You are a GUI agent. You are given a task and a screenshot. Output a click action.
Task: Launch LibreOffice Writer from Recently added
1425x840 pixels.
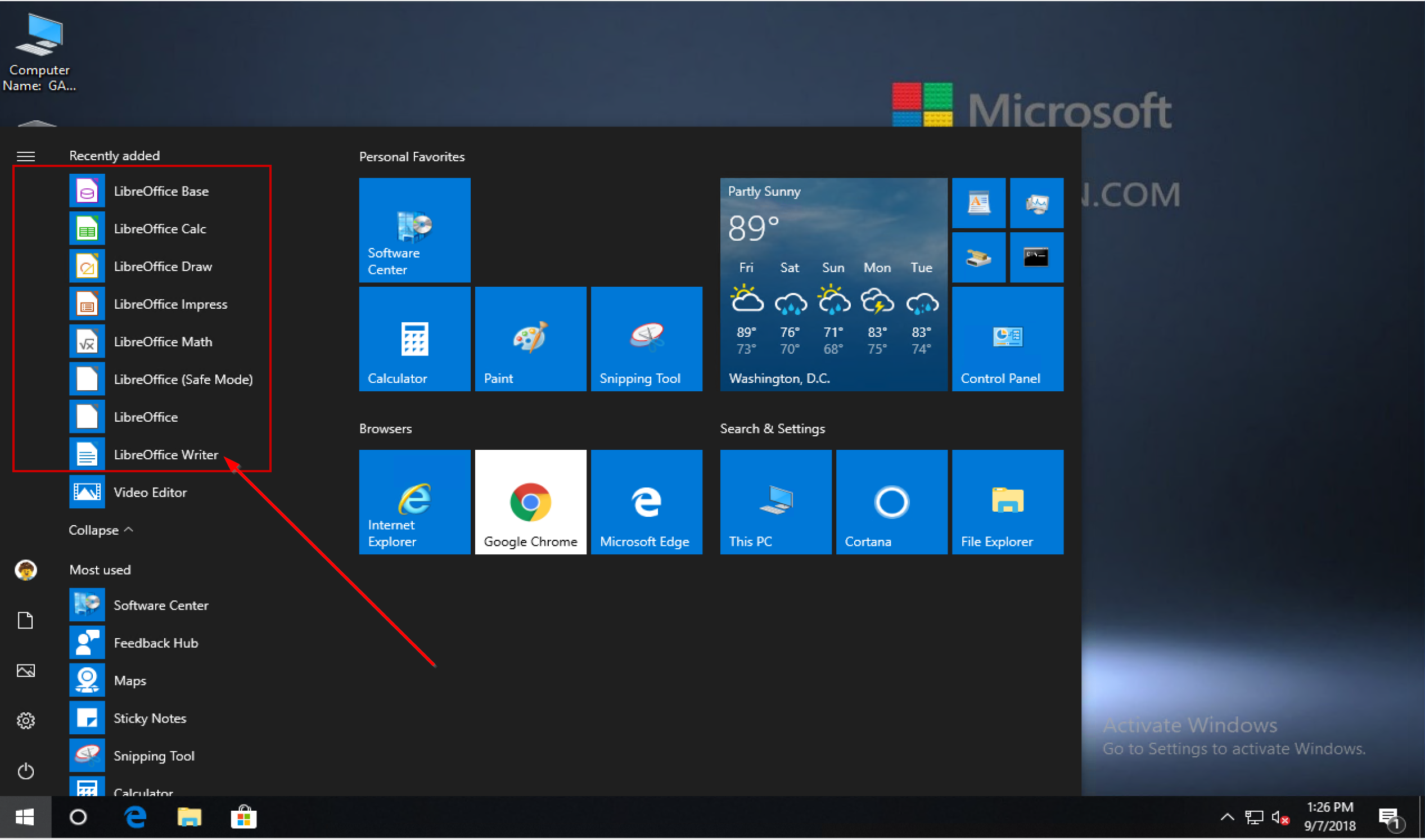166,454
